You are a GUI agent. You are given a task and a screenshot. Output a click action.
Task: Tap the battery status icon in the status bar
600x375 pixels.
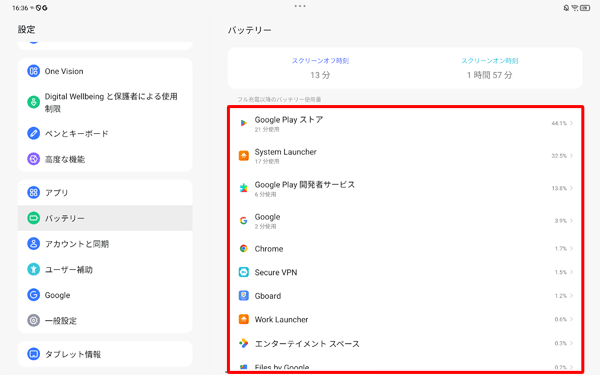tap(585, 8)
